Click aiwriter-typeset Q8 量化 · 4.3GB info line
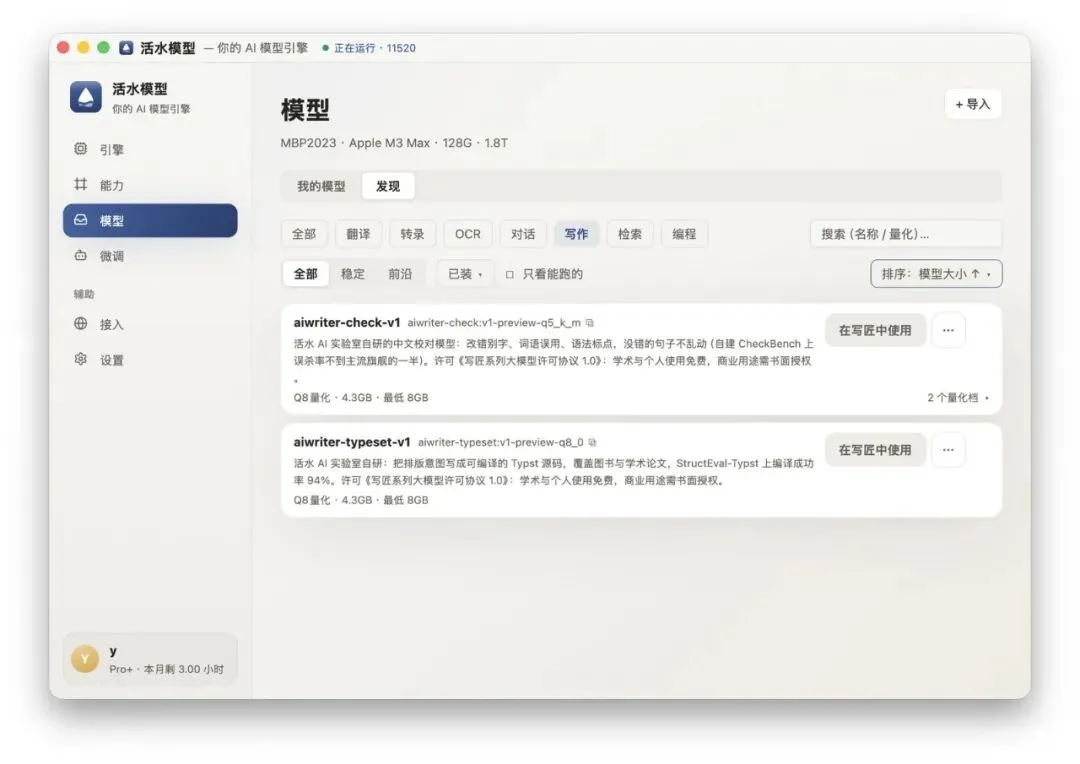The height and width of the screenshot is (764, 1080). [x=361, y=500]
